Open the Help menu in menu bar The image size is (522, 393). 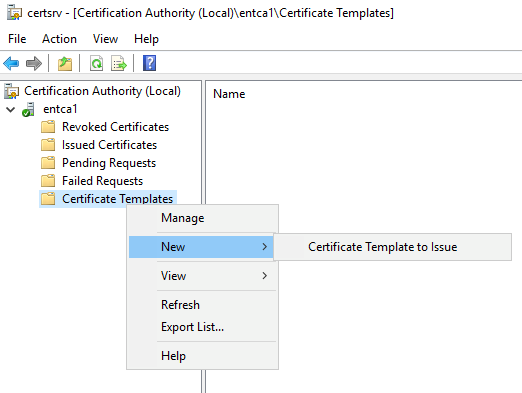(x=146, y=39)
